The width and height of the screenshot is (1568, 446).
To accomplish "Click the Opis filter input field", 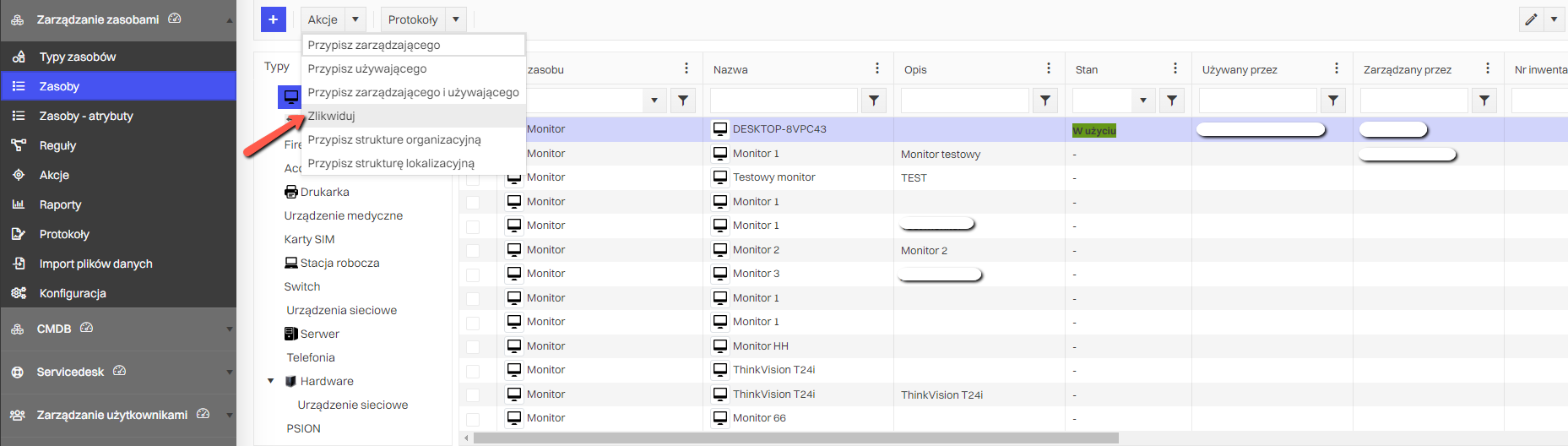I will click(x=965, y=101).
